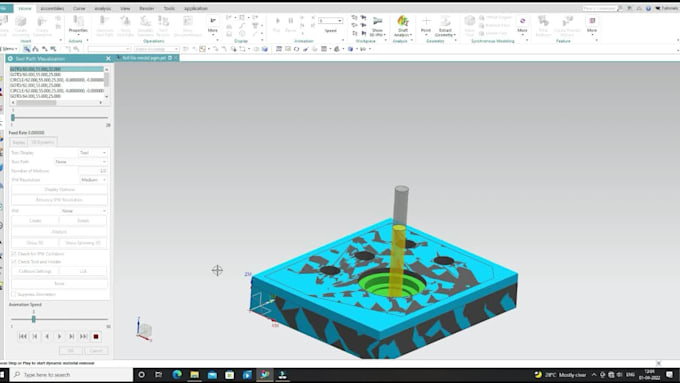The width and height of the screenshot is (680, 383).
Task: Select the first GOTO line in path list
Action: [x=56, y=69]
